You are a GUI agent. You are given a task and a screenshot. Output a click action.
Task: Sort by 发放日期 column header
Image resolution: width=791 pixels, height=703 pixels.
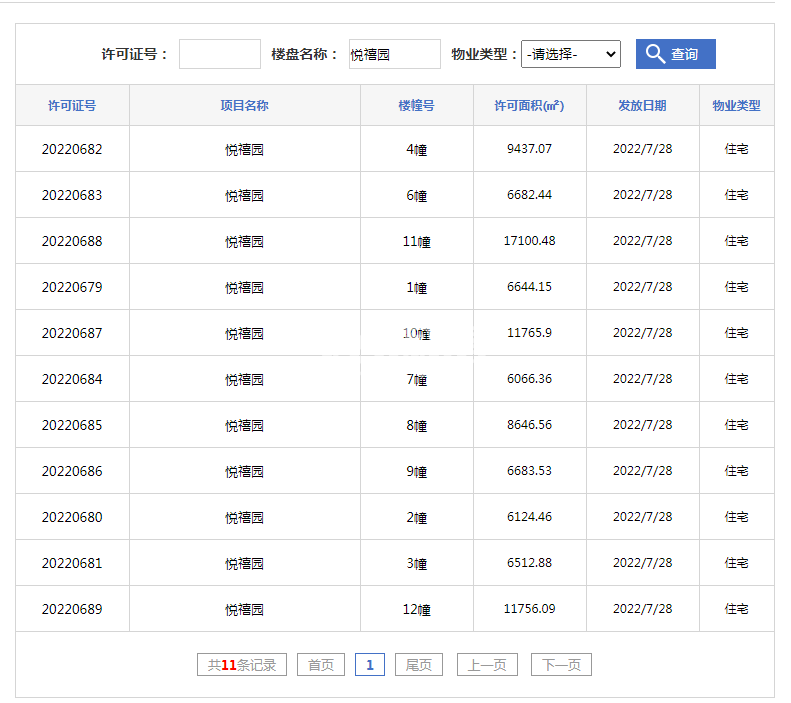tap(642, 105)
